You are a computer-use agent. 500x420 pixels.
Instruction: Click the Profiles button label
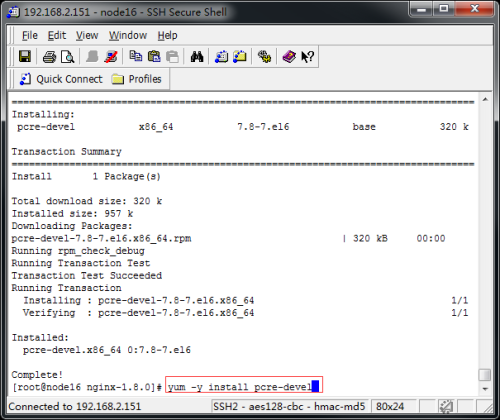[145, 79]
